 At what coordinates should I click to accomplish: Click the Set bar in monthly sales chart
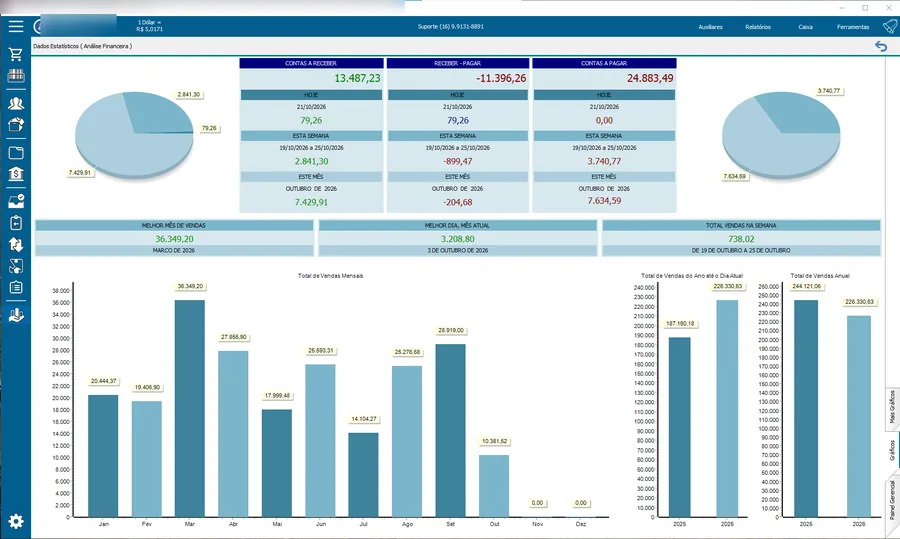tap(450, 431)
